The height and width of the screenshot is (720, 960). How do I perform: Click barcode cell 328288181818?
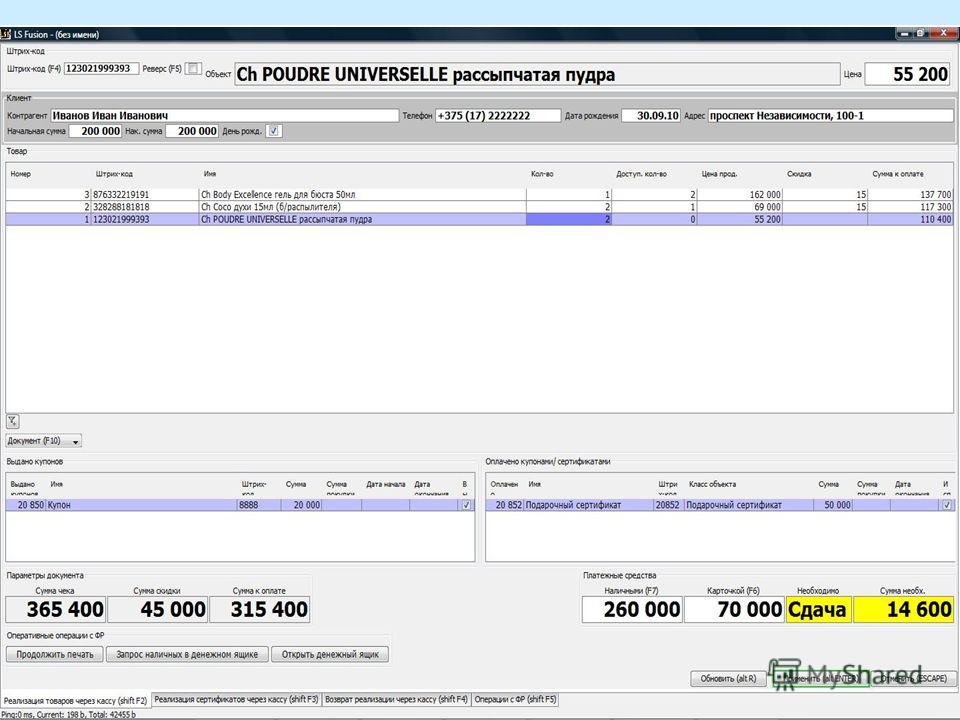coord(145,207)
